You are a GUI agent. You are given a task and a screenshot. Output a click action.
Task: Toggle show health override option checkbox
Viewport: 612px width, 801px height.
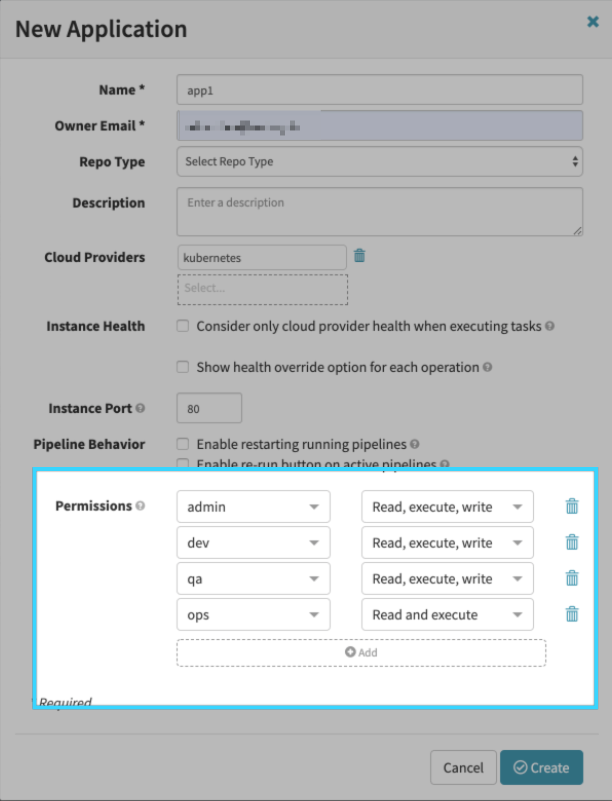click(x=183, y=367)
